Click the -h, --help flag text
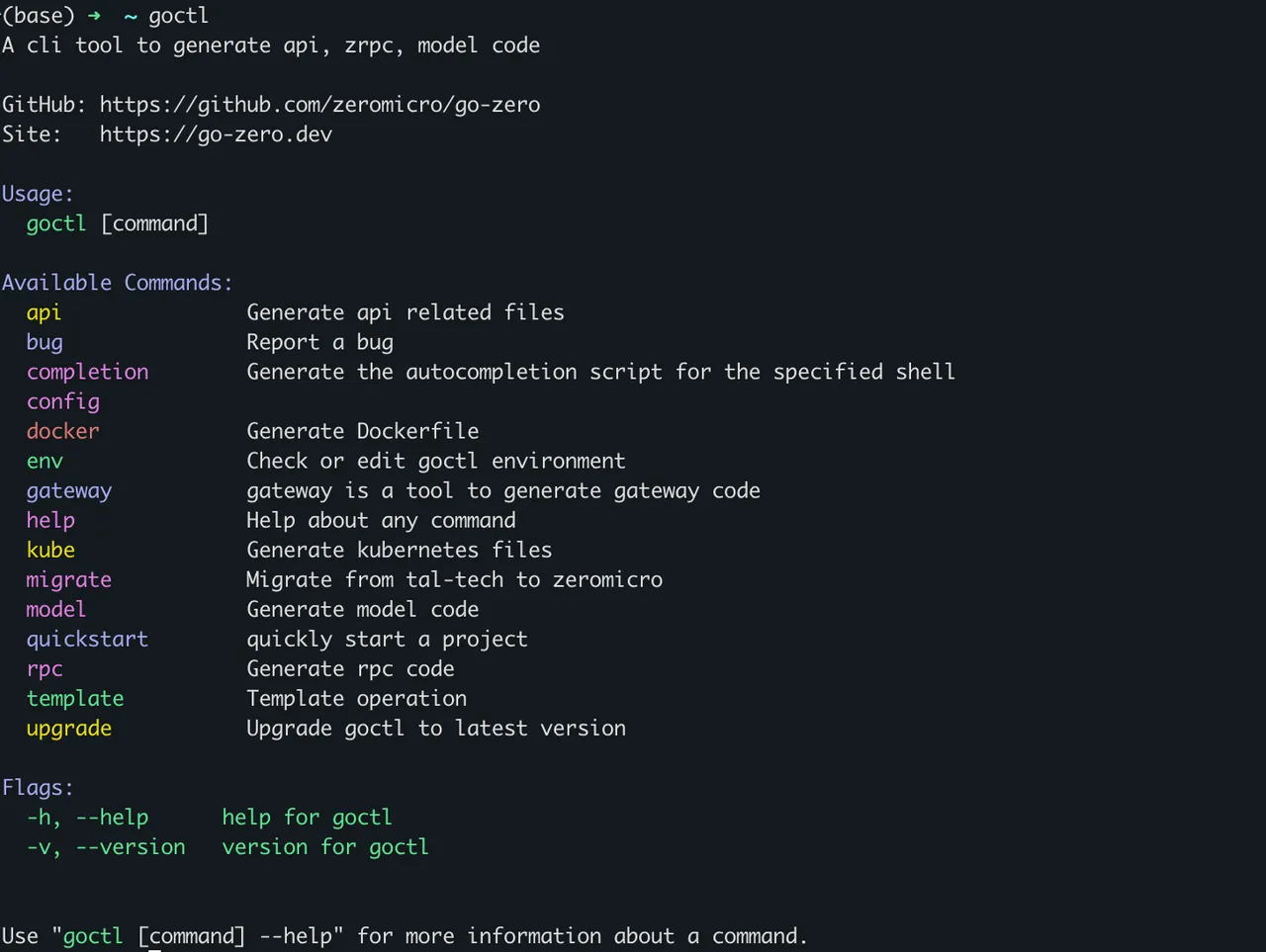Viewport: 1266px width, 952px height. coord(87,818)
